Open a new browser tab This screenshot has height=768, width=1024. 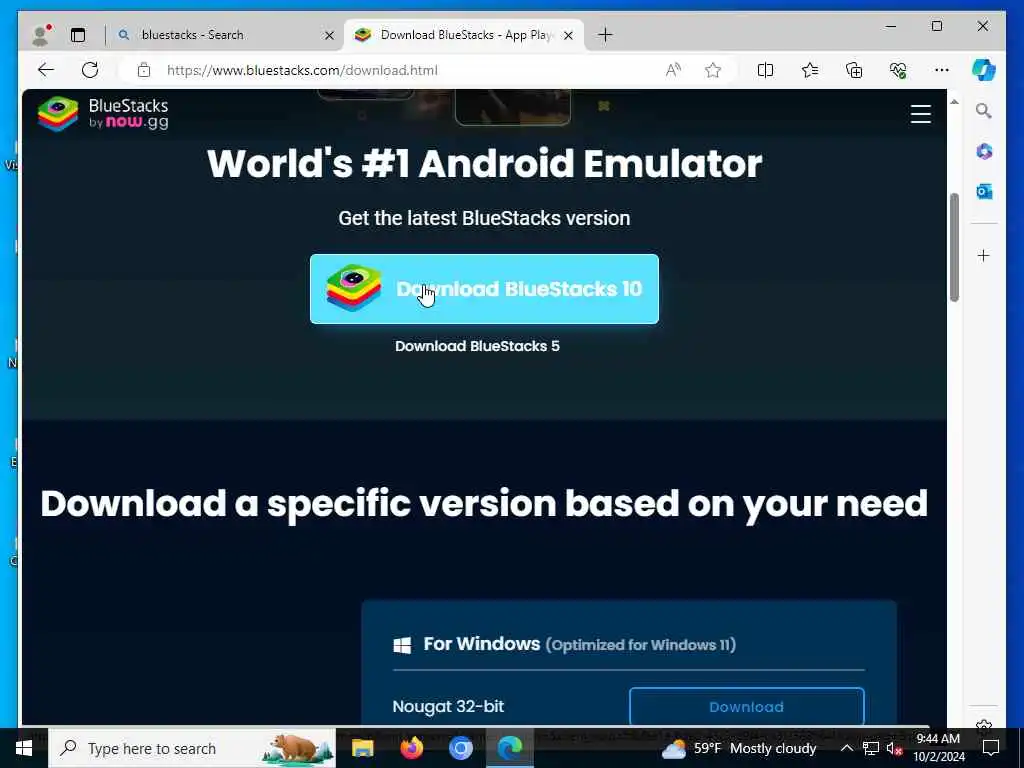605,35
